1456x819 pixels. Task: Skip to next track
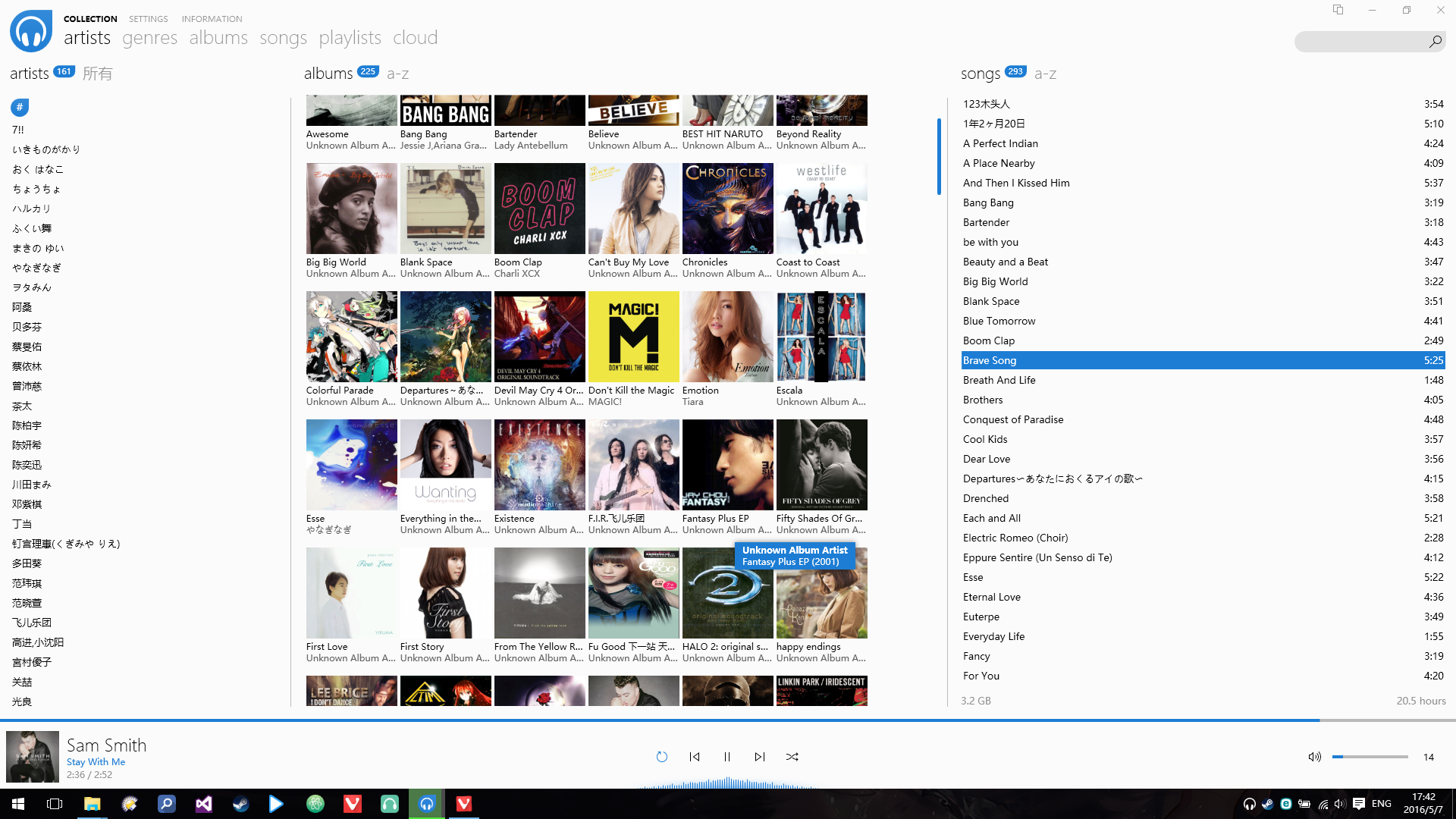(760, 757)
